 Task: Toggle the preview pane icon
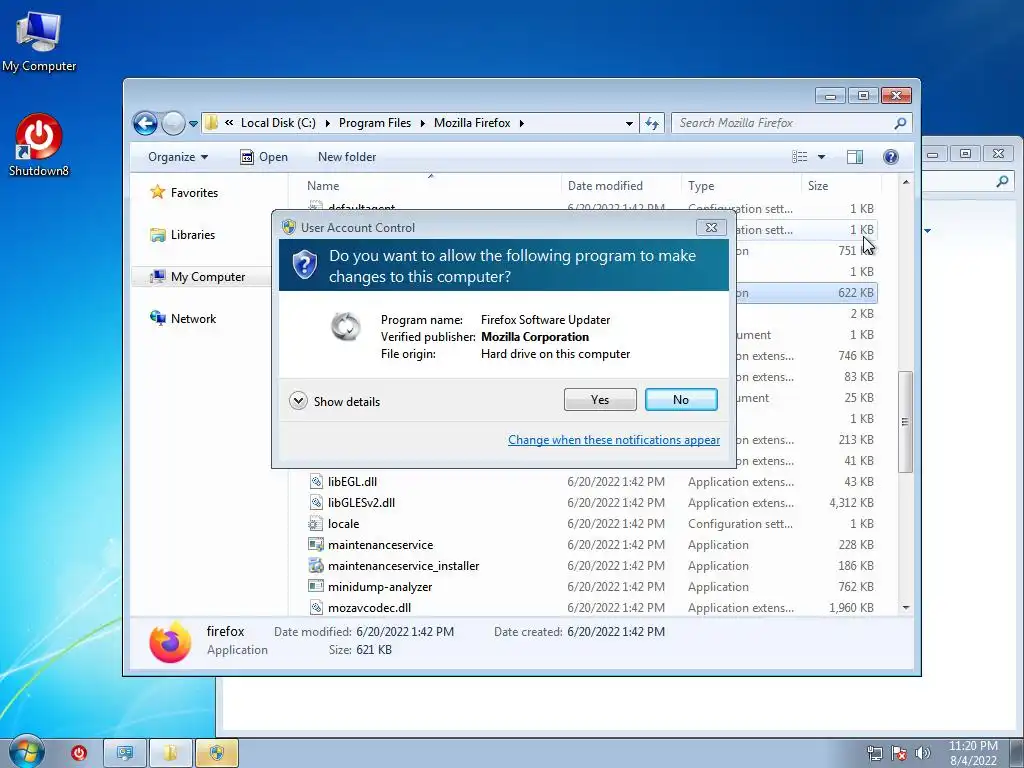point(854,157)
